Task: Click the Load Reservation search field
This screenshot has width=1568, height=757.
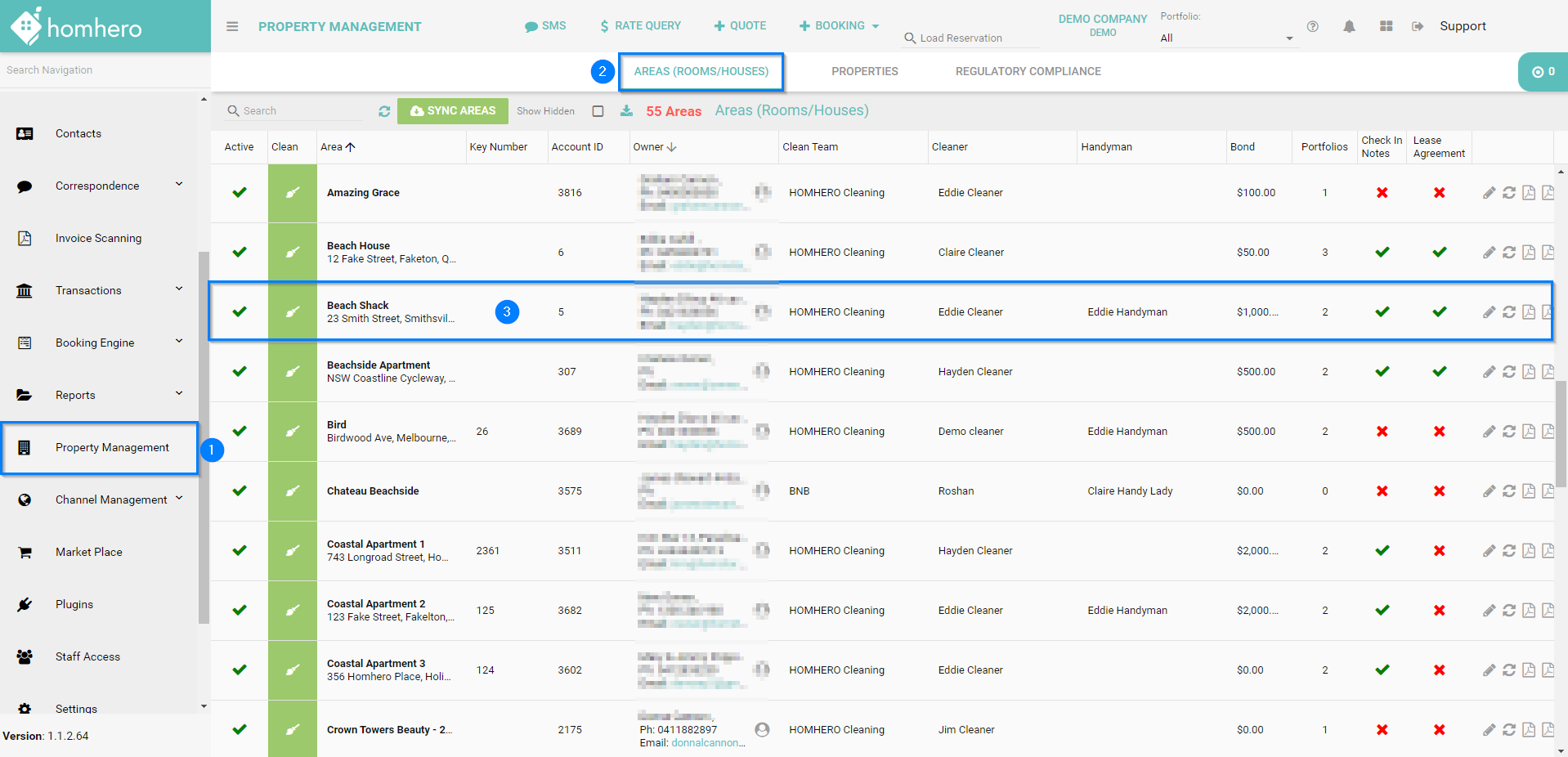Action: pos(971,38)
